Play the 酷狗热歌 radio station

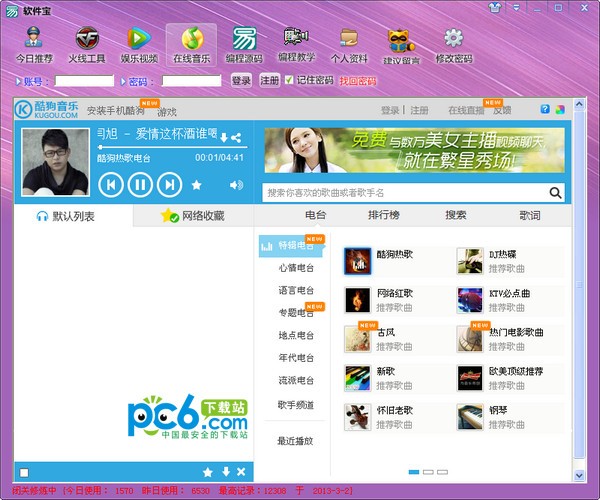pos(358,261)
